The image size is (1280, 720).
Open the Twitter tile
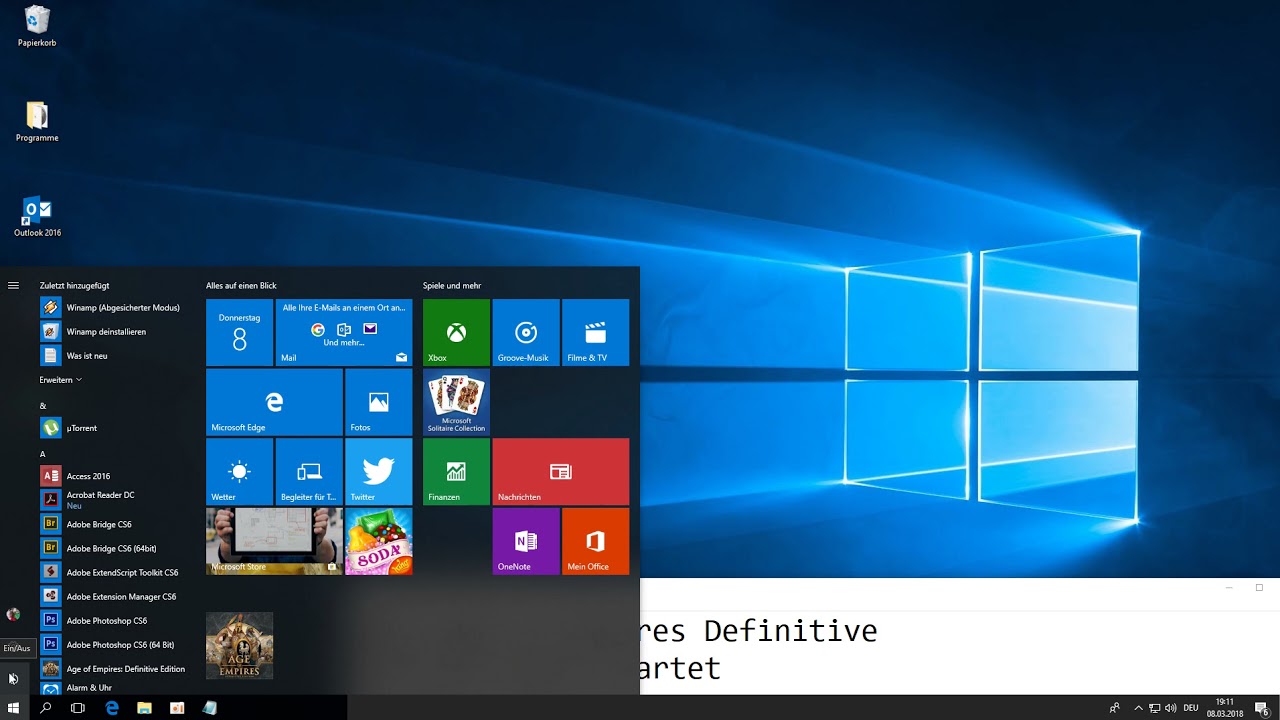point(378,471)
